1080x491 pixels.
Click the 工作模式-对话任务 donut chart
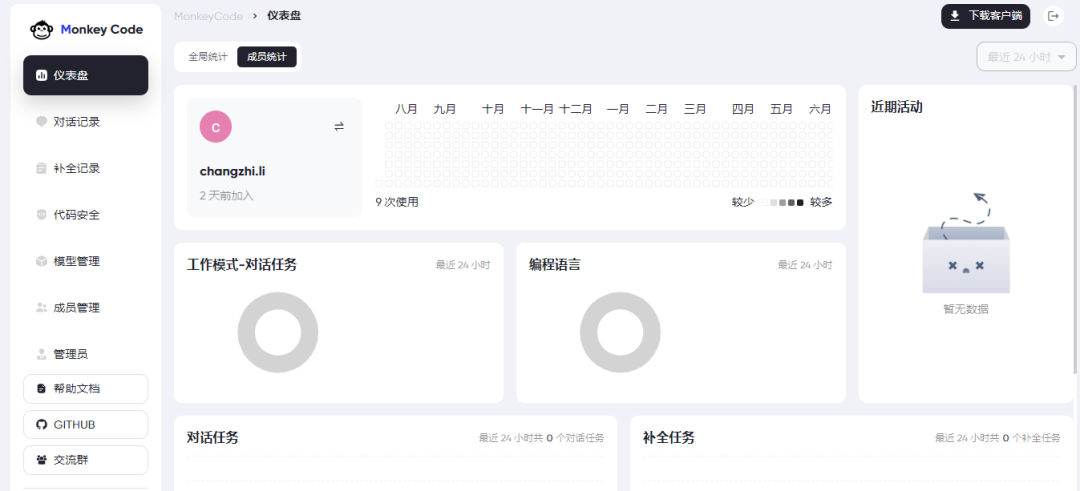[x=278, y=333]
